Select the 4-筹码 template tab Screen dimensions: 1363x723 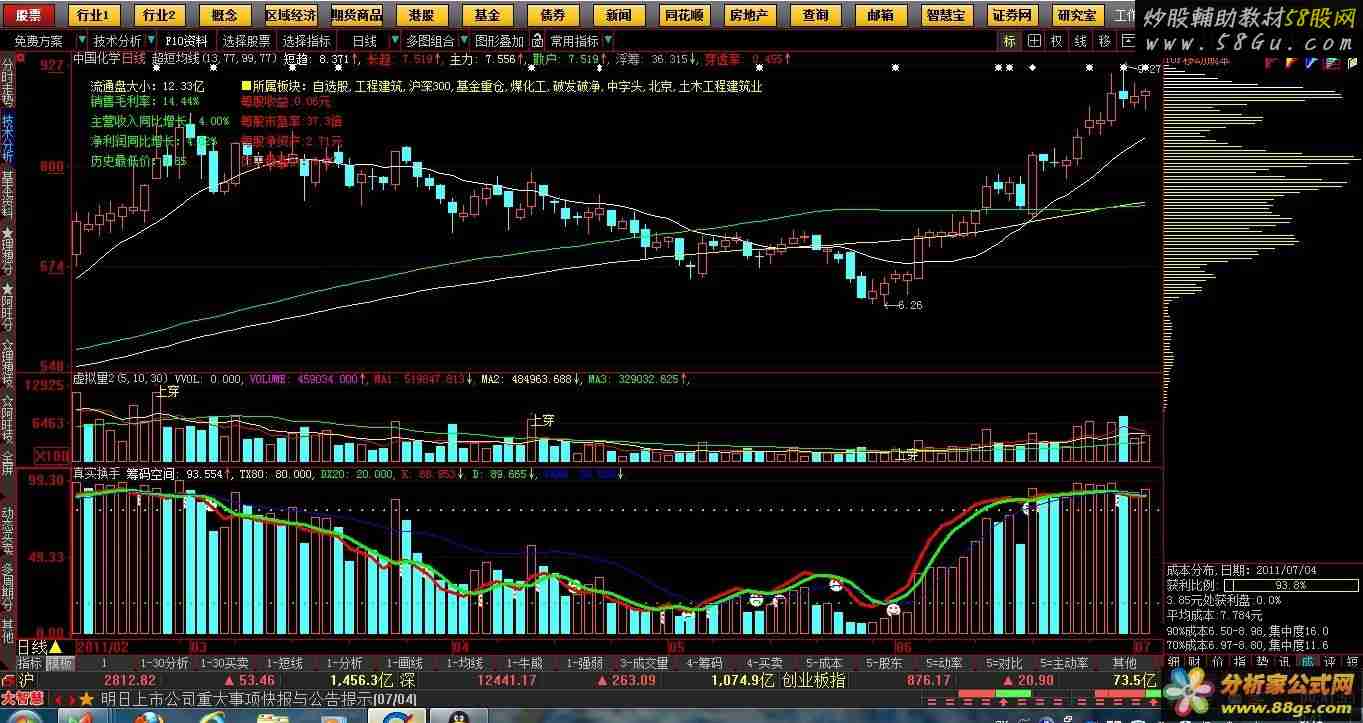click(x=705, y=663)
